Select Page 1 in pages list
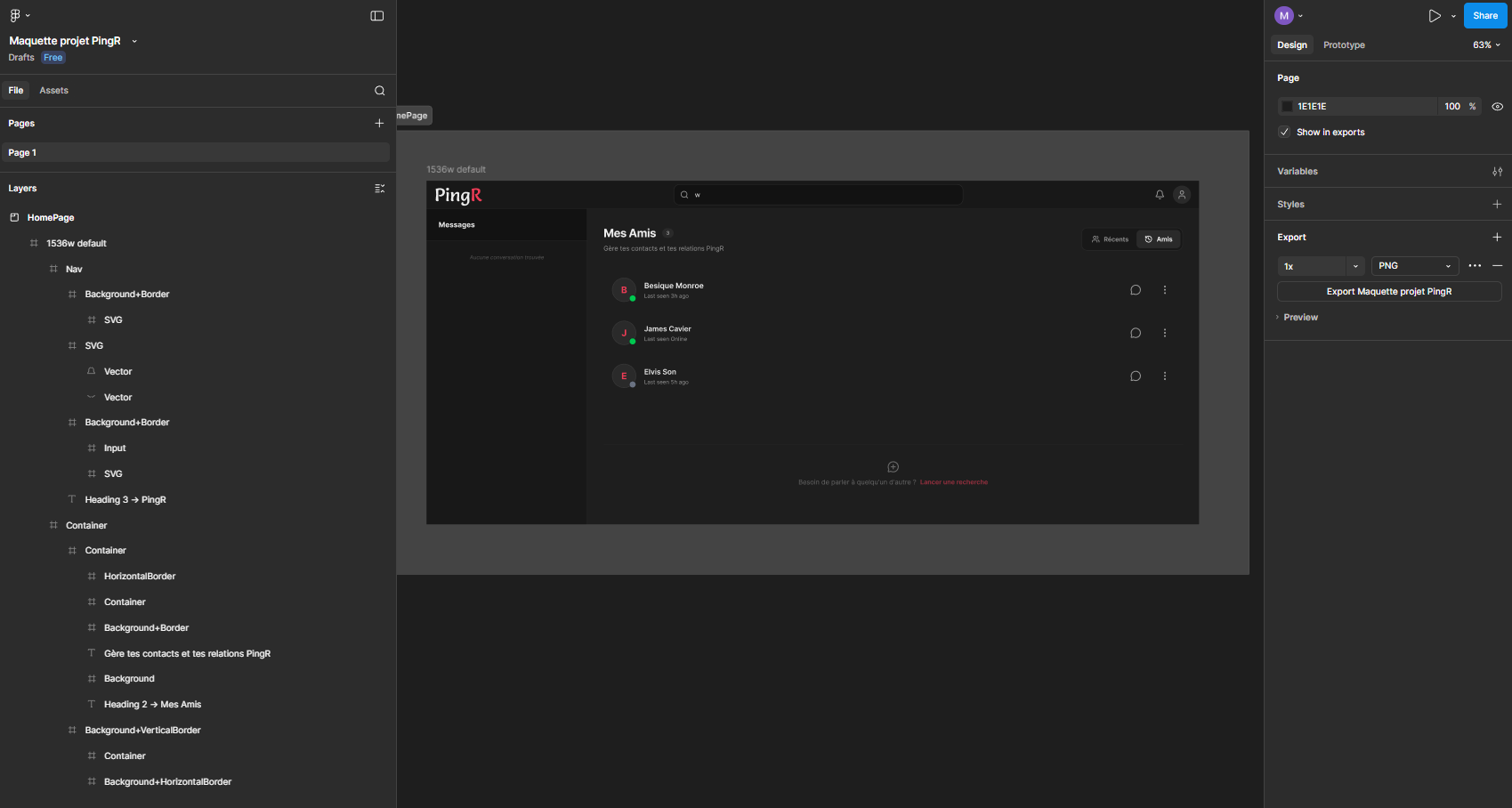Viewport: 1512px width, 808px height. coord(196,153)
